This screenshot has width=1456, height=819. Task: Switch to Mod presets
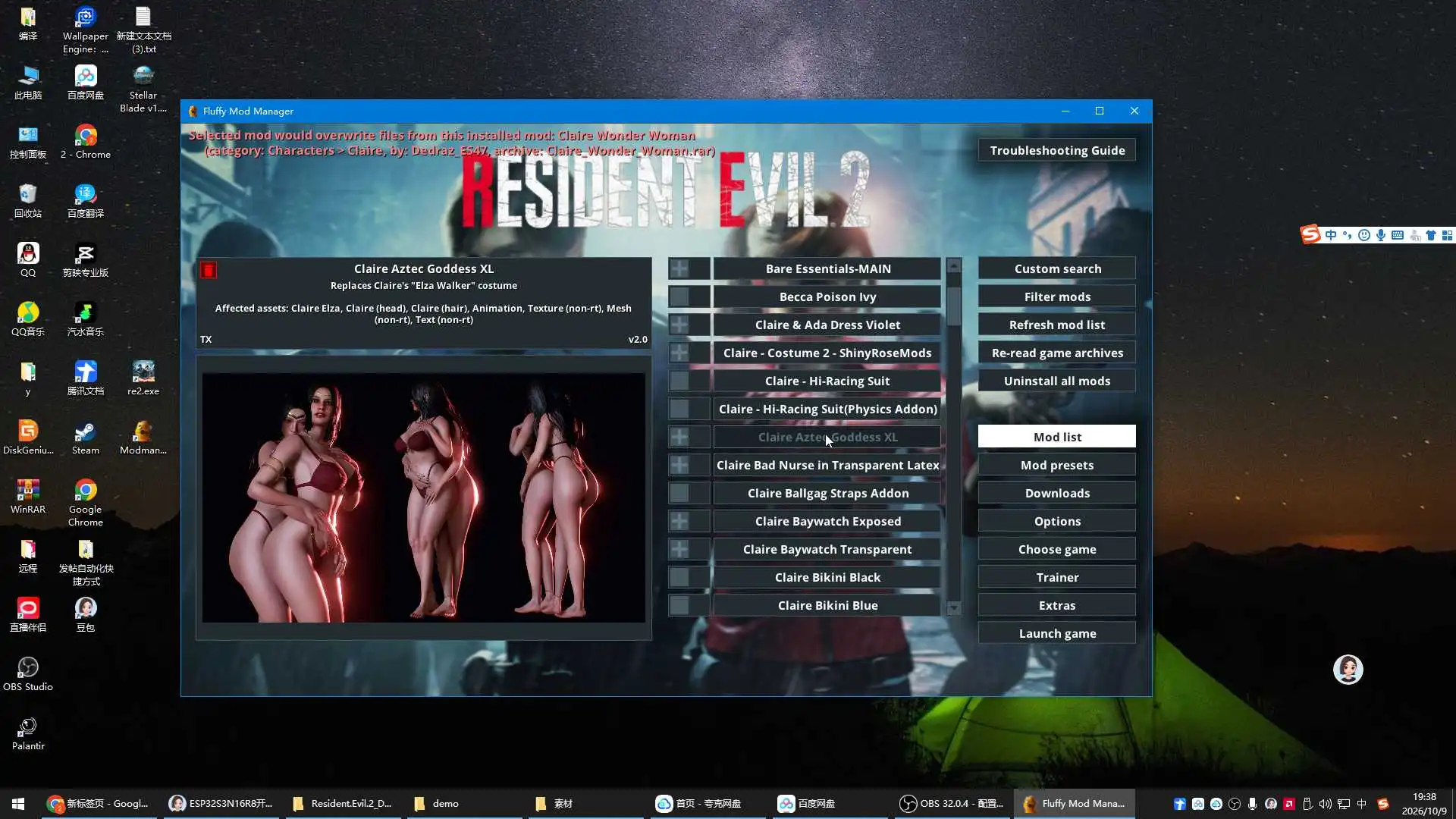coord(1057,465)
